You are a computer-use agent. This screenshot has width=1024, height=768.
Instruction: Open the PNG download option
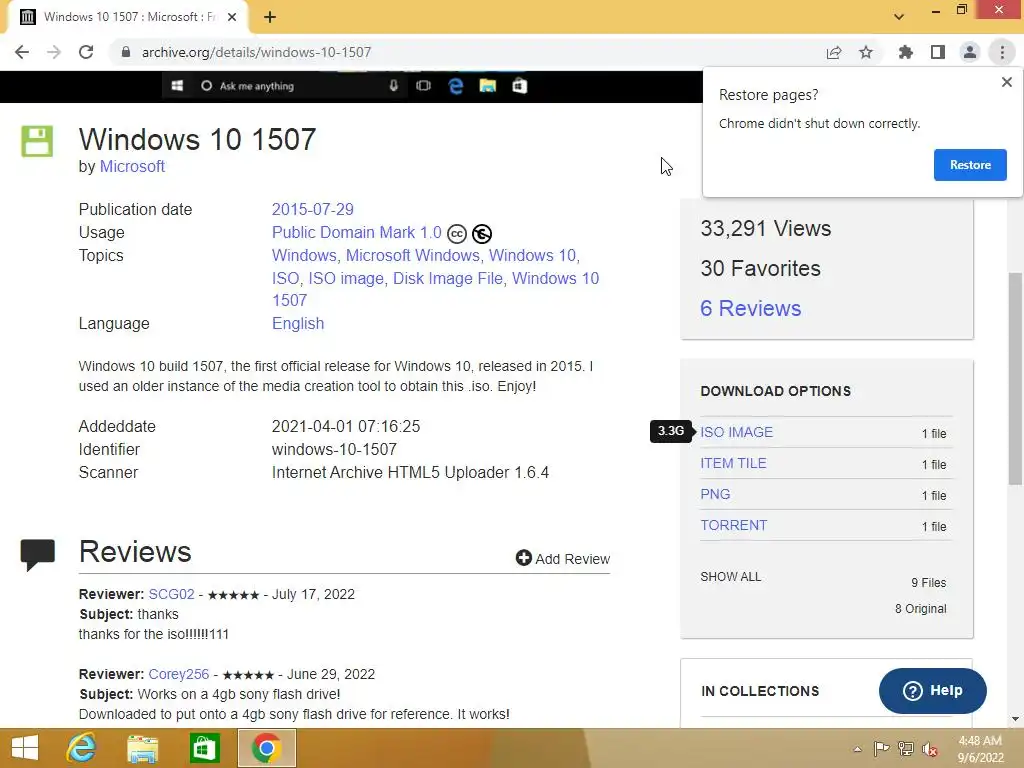[x=715, y=494]
